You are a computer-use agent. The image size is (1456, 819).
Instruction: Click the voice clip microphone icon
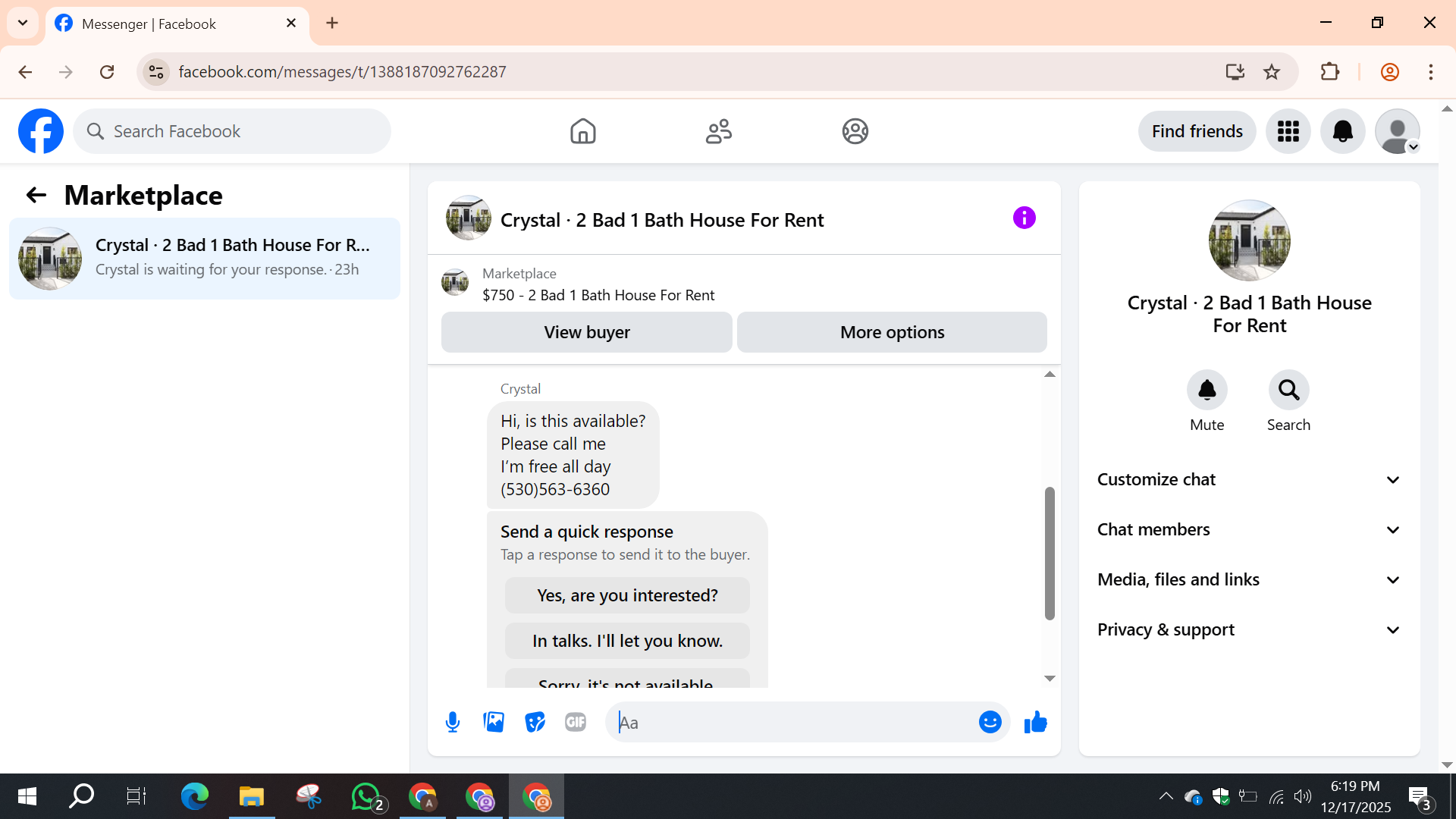tap(453, 722)
